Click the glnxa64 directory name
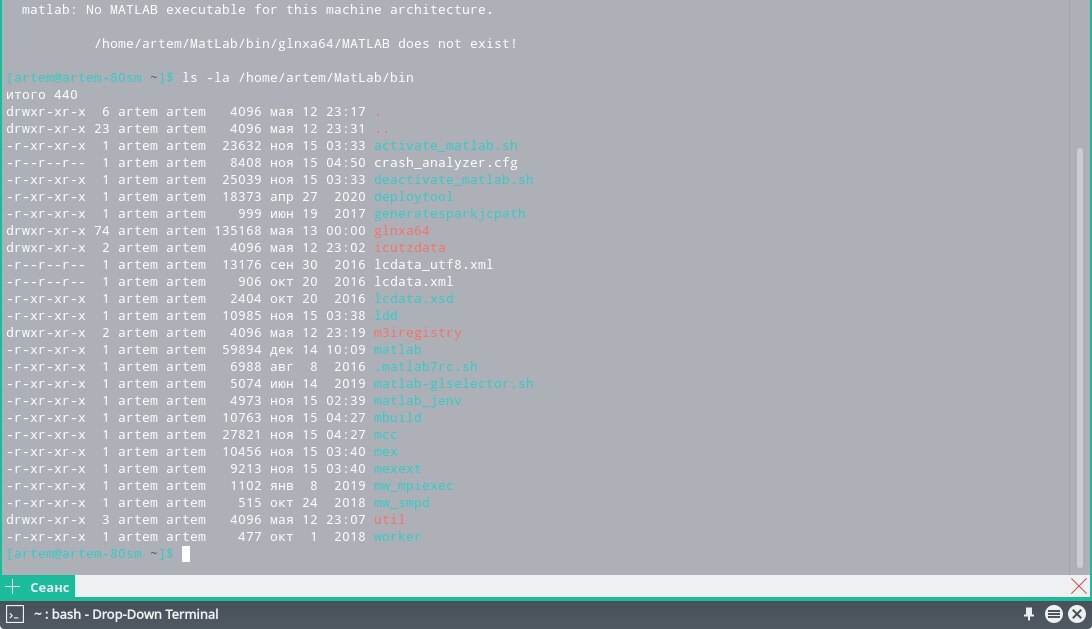Viewport: 1092px width, 629px height. point(402,231)
